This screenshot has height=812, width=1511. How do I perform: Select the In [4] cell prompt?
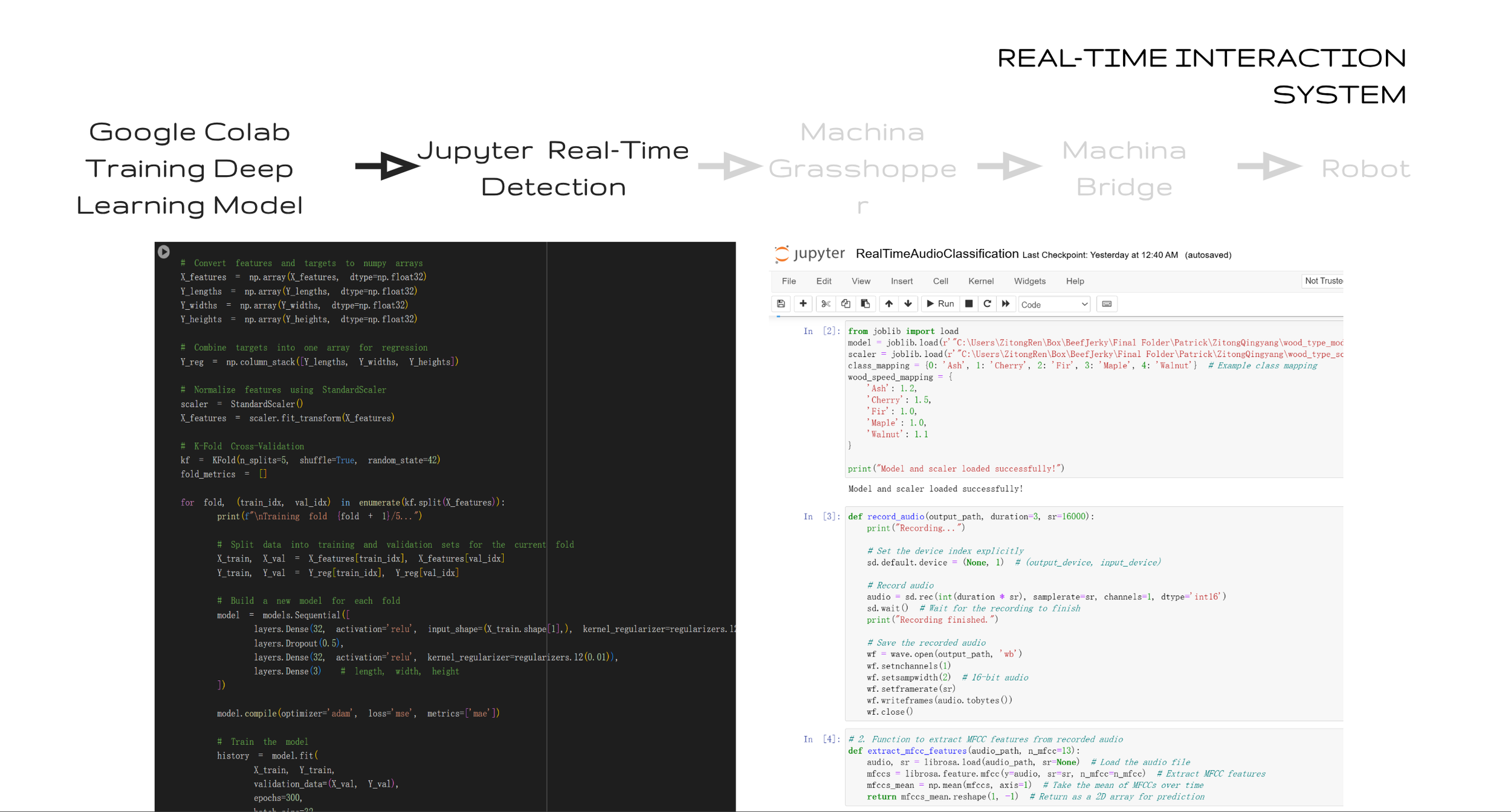pos(821,739)
